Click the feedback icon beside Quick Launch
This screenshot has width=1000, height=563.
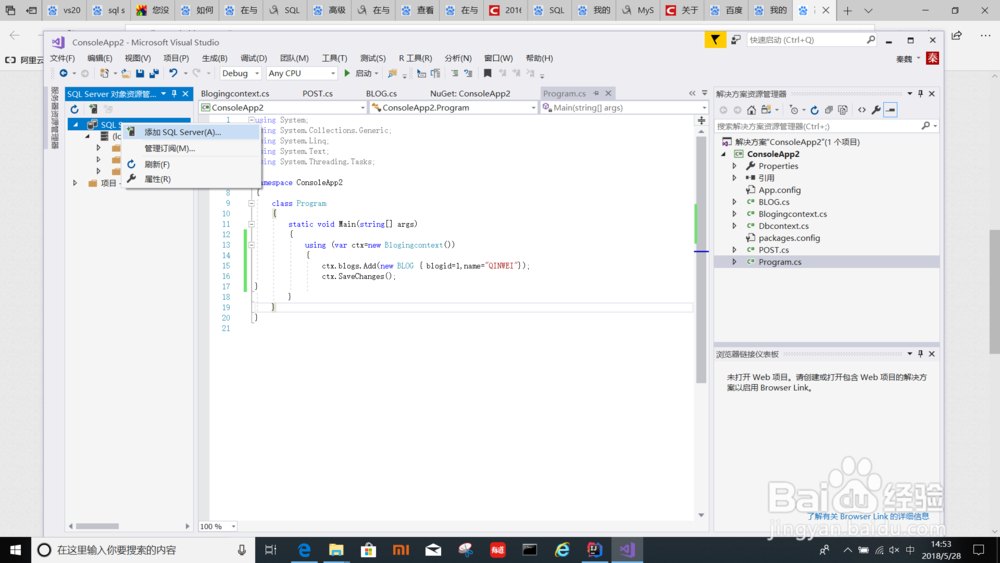(735, 40)
